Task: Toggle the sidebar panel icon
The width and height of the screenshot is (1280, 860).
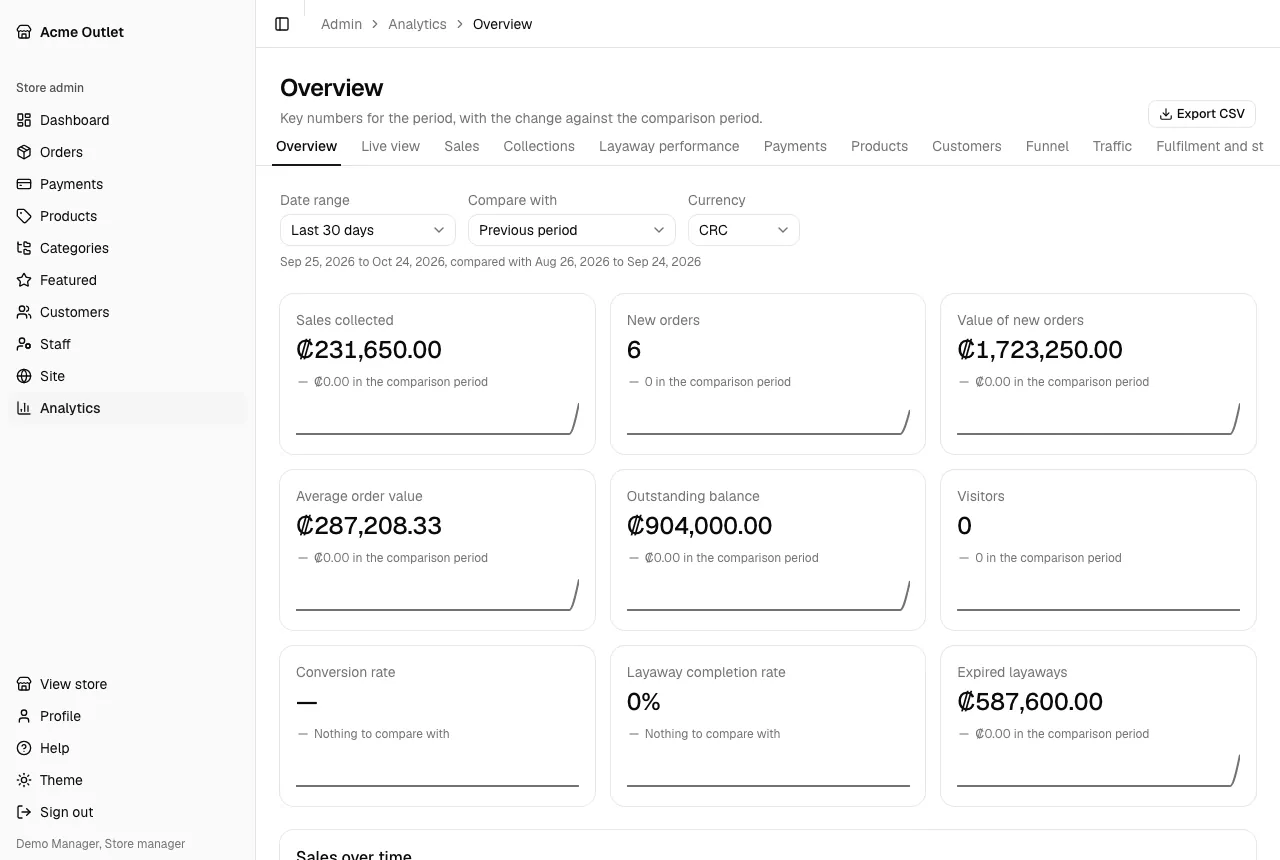Action: pyautogui.click(x=282, y=24)
